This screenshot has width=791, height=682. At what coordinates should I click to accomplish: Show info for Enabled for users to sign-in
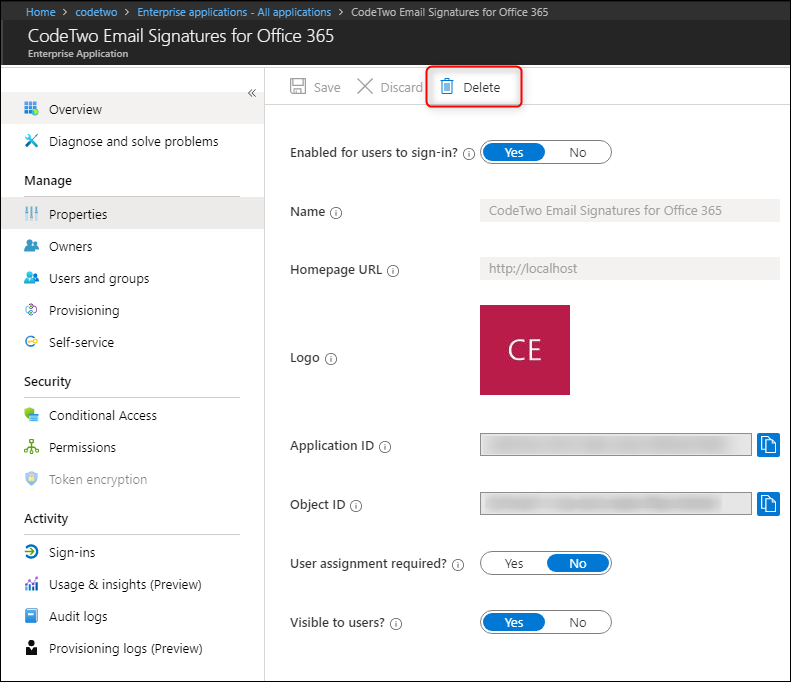tap(469, 154)
